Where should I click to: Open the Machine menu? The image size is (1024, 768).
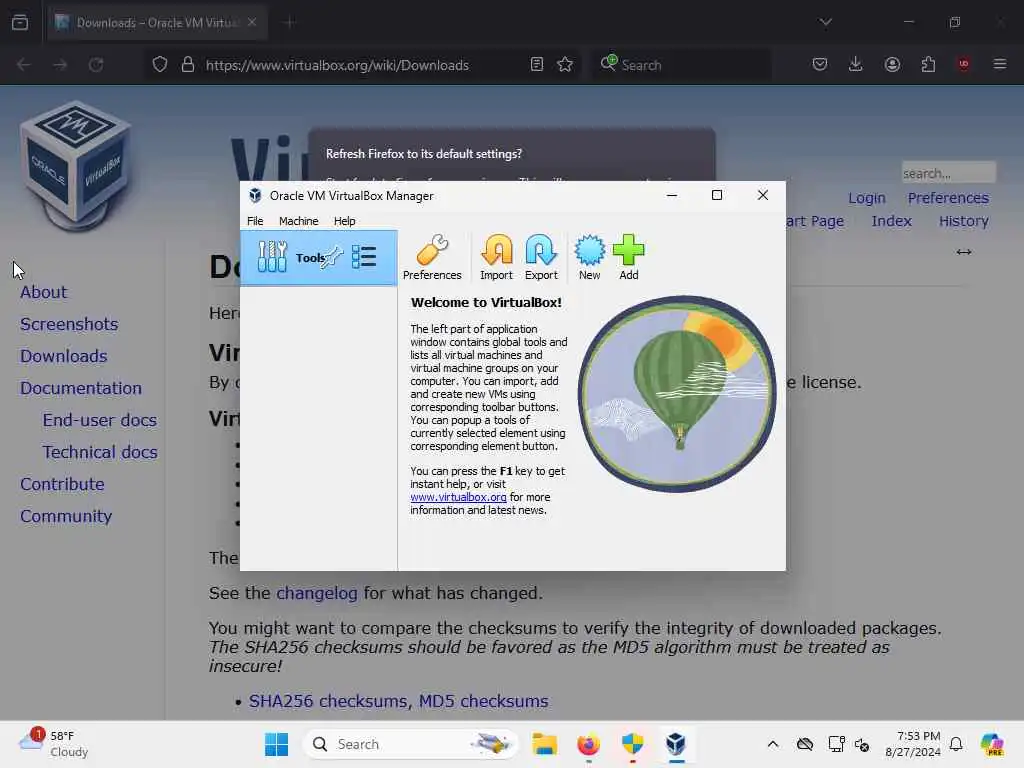click(298, 221)
